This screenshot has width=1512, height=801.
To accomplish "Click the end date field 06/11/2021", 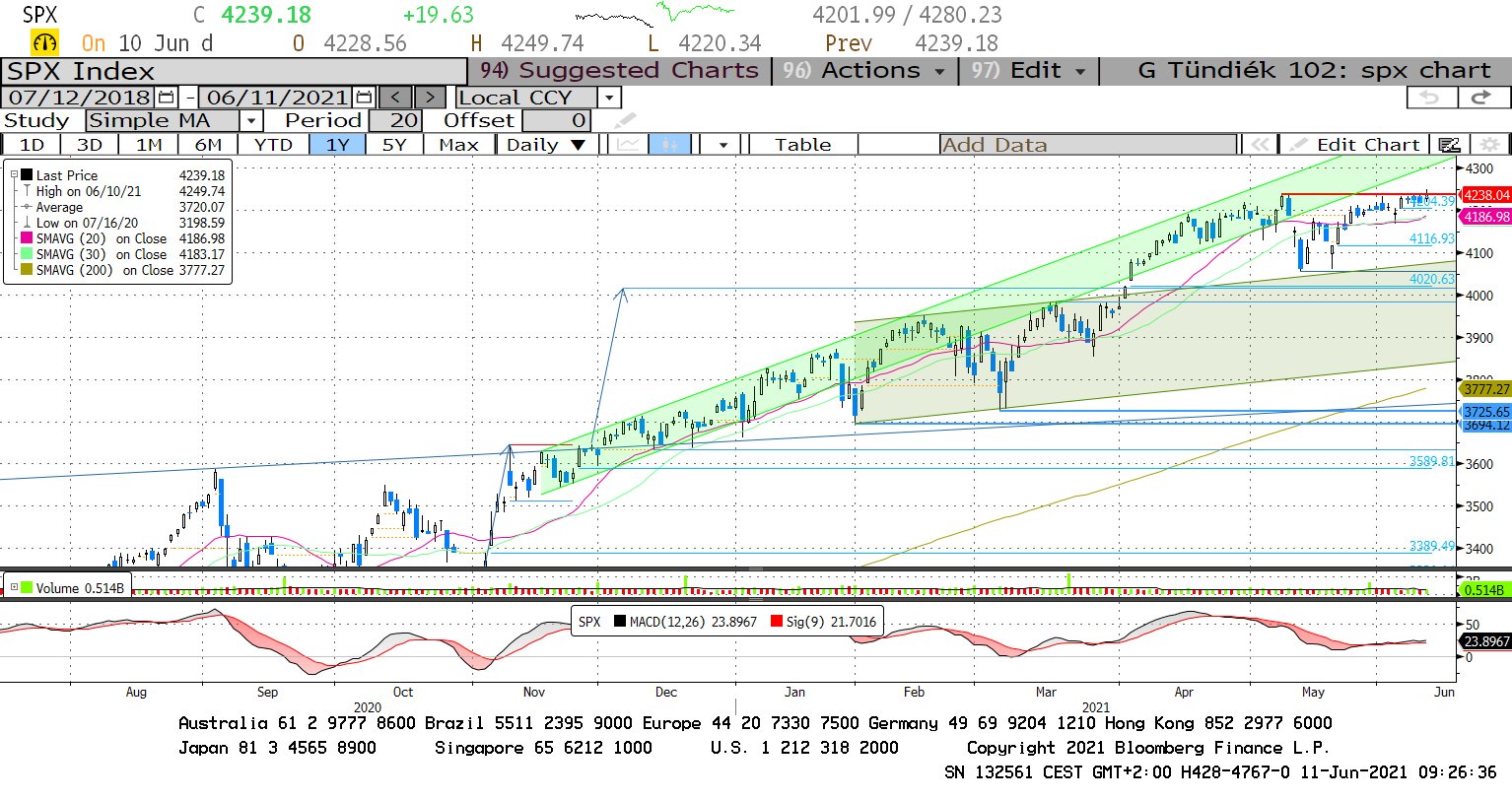I will coord(277,98).
